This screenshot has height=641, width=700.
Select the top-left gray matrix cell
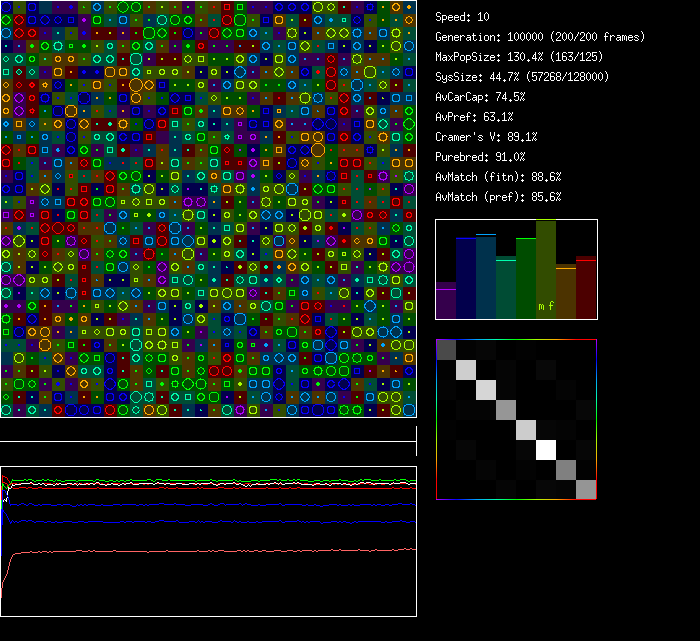coord(446,349)
